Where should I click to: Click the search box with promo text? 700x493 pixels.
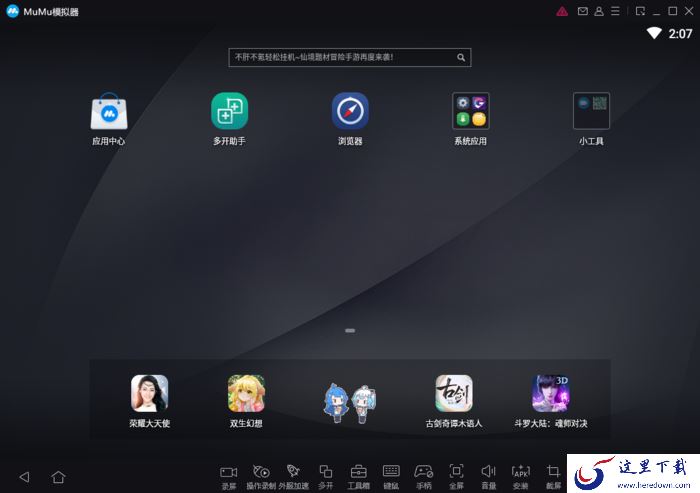tap(350, 58)
